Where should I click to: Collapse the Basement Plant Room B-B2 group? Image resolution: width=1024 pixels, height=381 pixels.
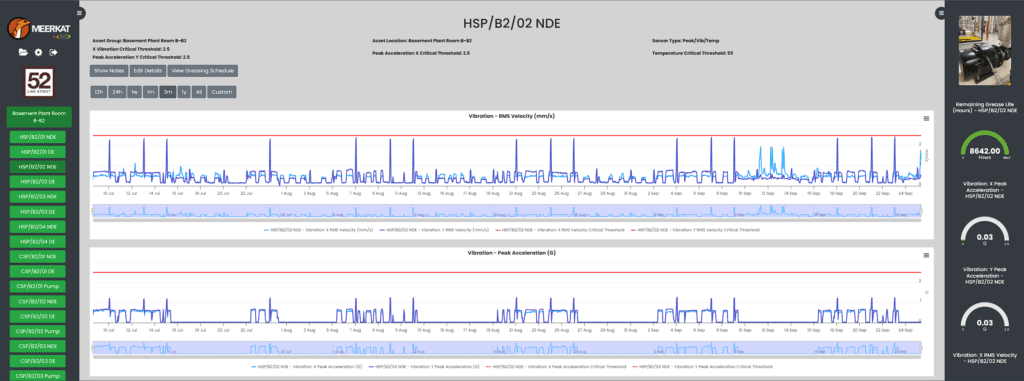tap(39, 117)
